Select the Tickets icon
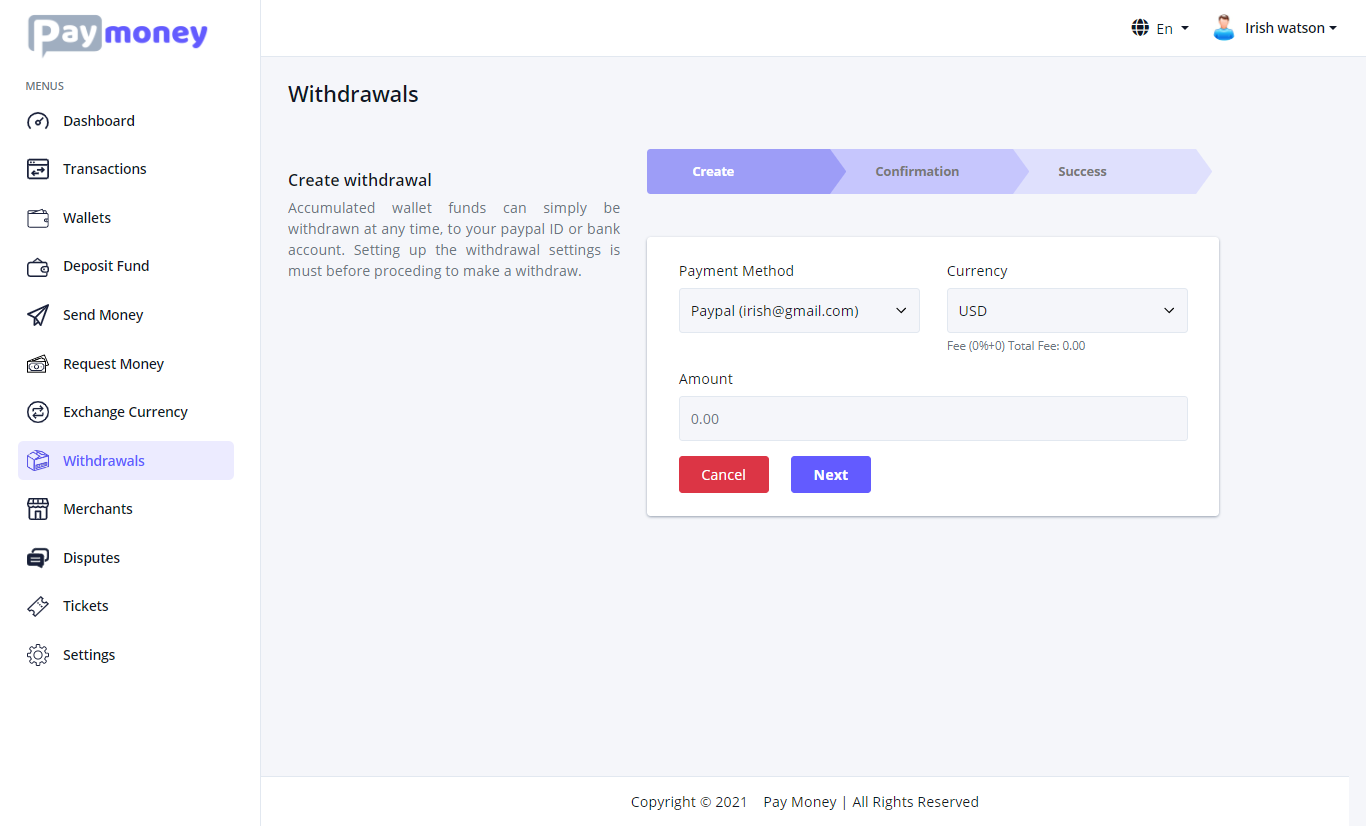This screenshot has width=1366, height=826. [x=37, y=605]
